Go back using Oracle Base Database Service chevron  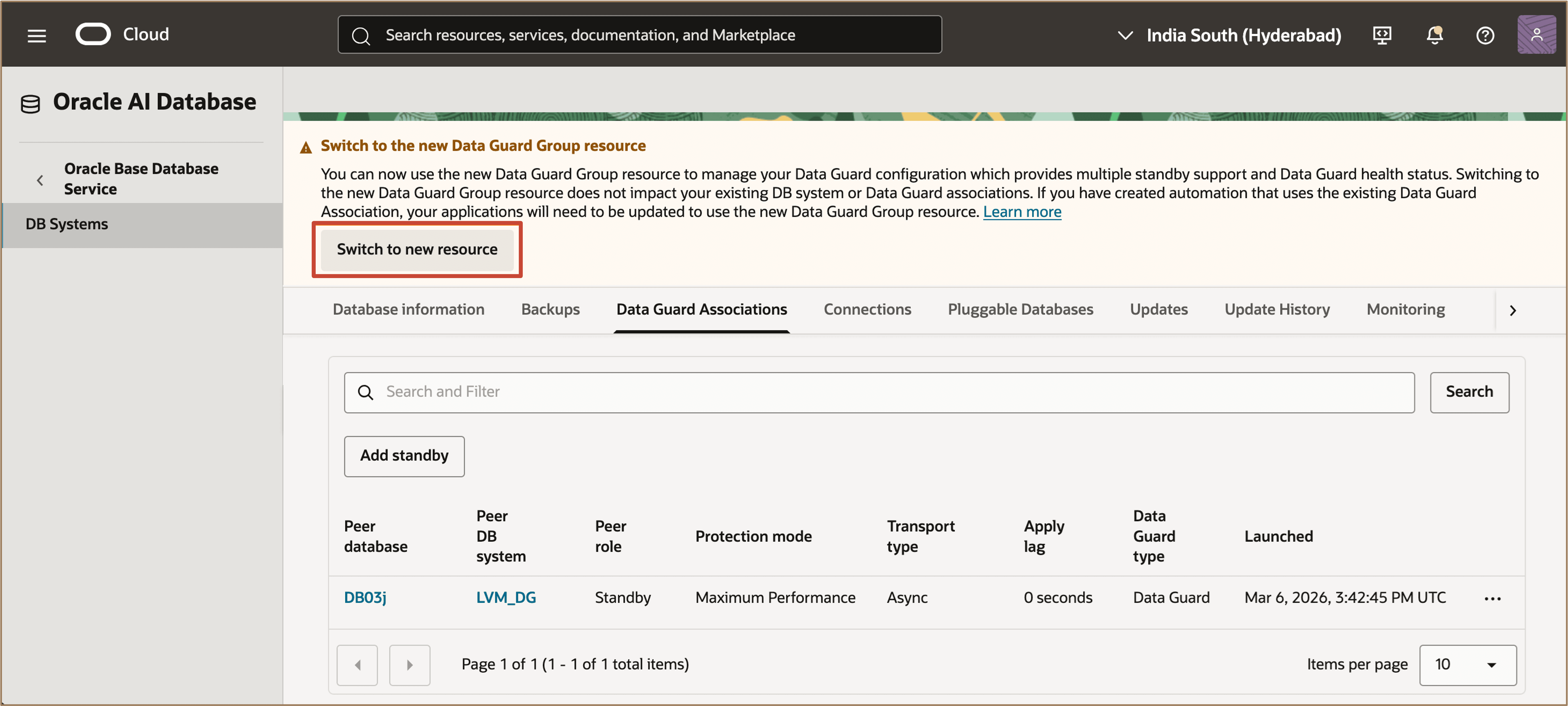40,180
